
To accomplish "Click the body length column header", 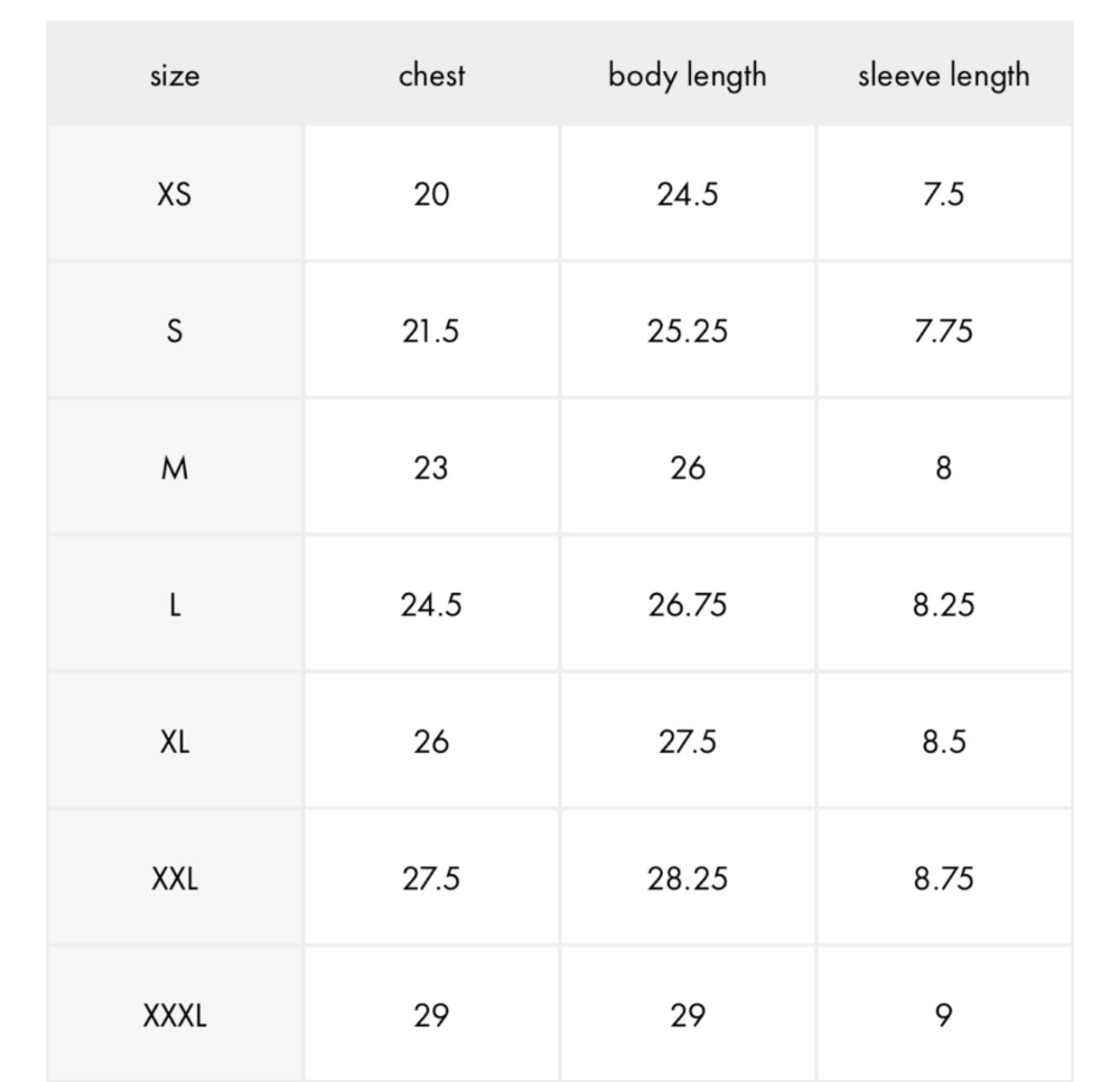I will [688, 76].
